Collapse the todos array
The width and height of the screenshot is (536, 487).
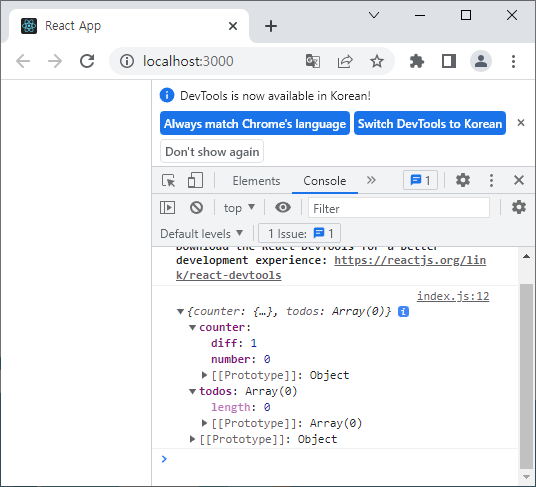click(192, 392)
